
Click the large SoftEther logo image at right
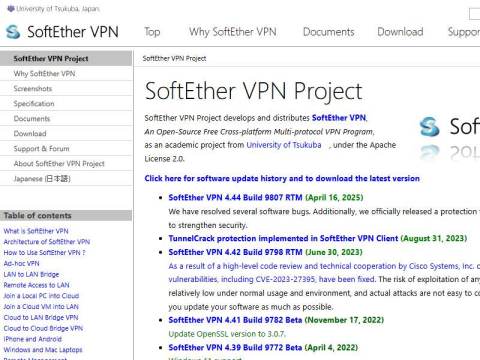[449, 138]
